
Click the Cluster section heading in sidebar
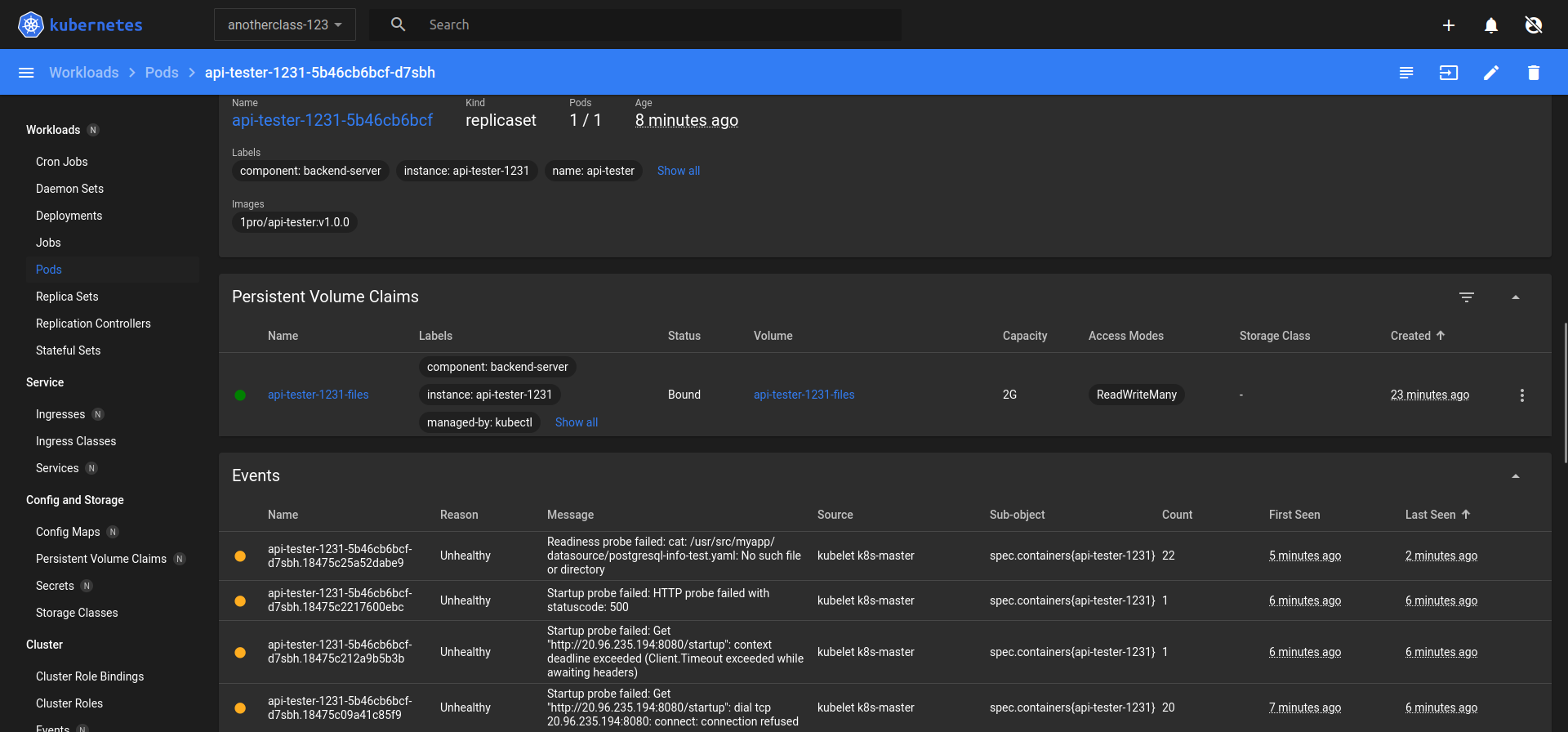tap(44, 645)
